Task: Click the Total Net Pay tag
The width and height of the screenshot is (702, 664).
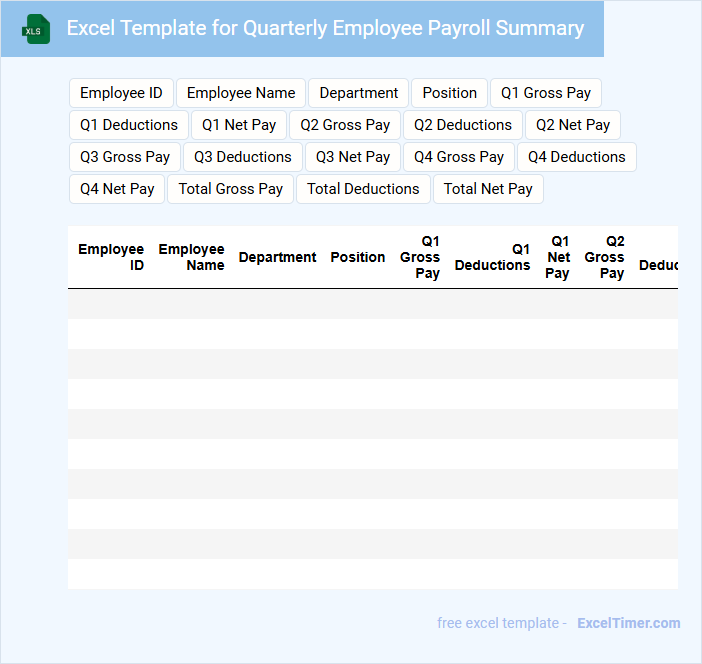Action: coord(488,189)
